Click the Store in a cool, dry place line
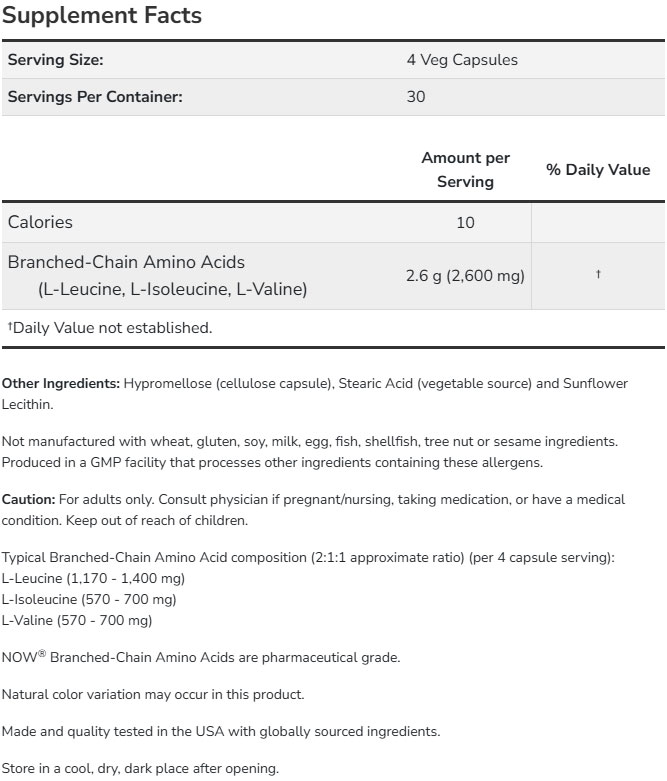The width and height of the screenshot is (667, 781). [x=140, y=769]
